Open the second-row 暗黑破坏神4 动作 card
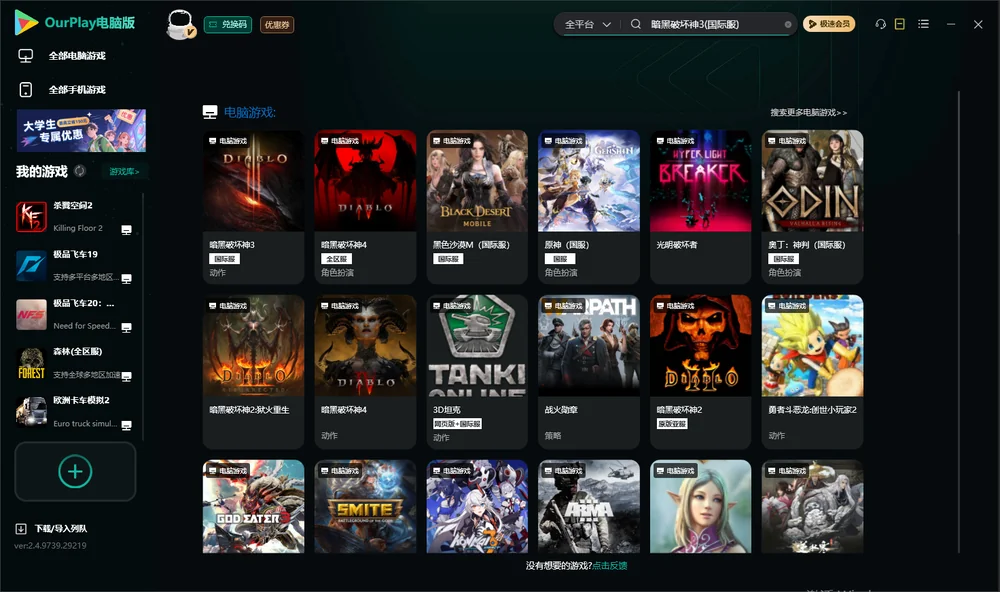 click(x=365, y=371)
